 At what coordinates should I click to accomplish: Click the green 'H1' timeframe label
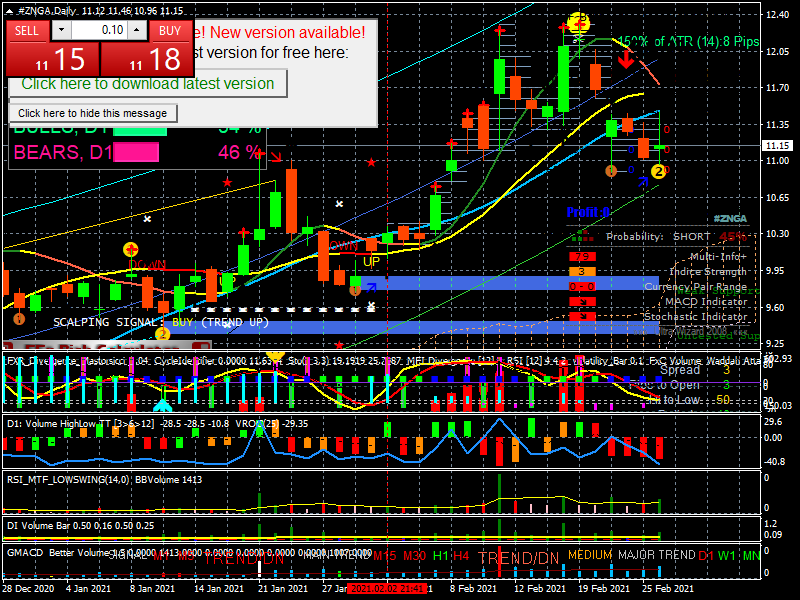click(440, 556)
